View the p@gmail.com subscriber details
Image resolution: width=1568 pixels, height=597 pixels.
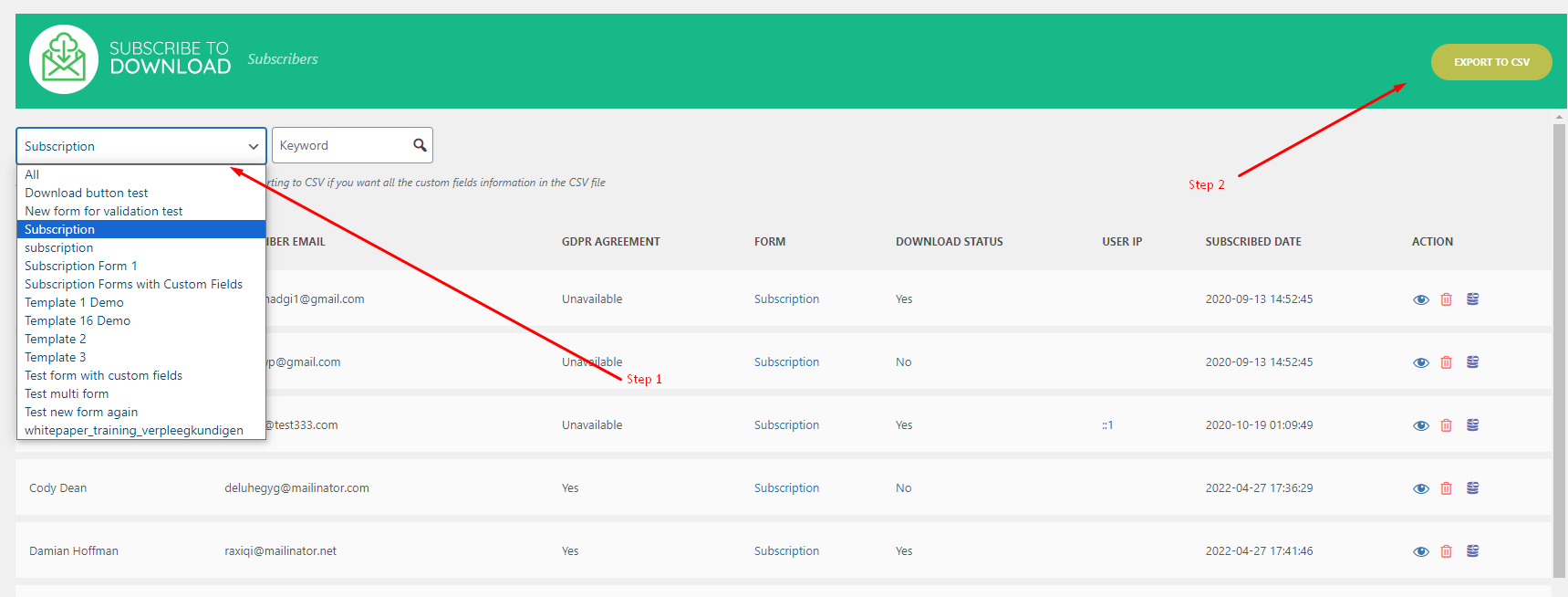point(1421,362)
